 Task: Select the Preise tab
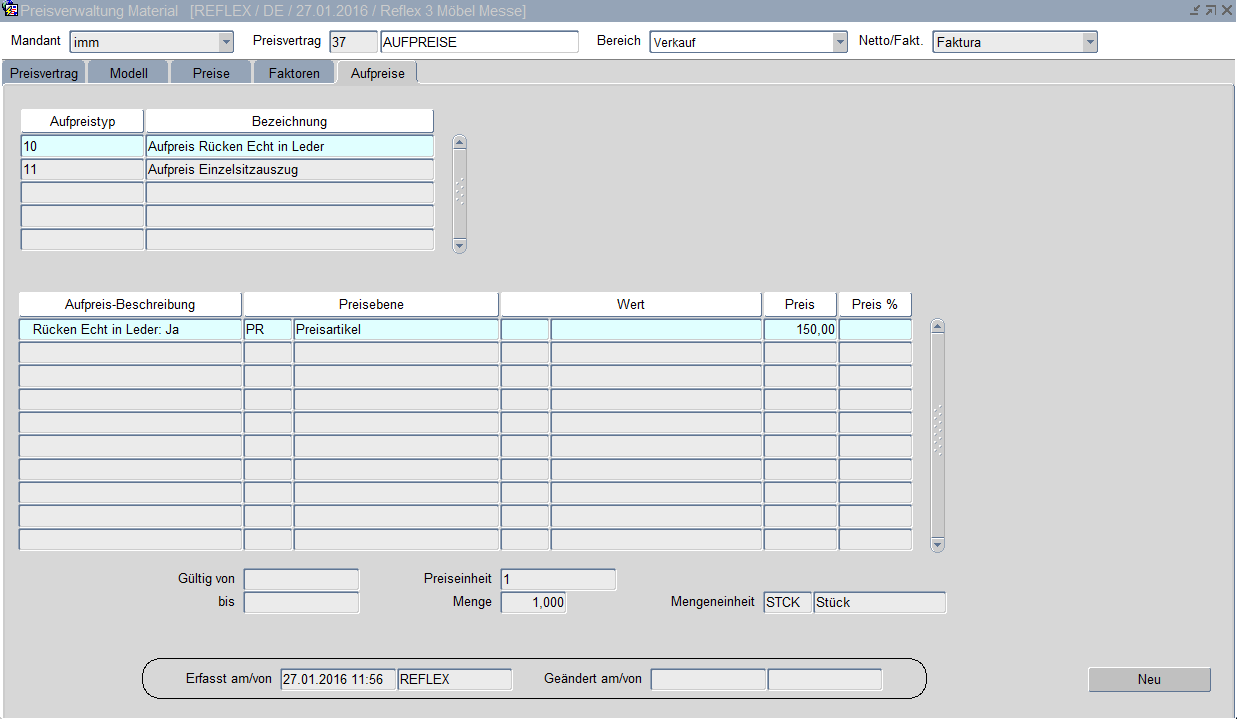(211, 73)
